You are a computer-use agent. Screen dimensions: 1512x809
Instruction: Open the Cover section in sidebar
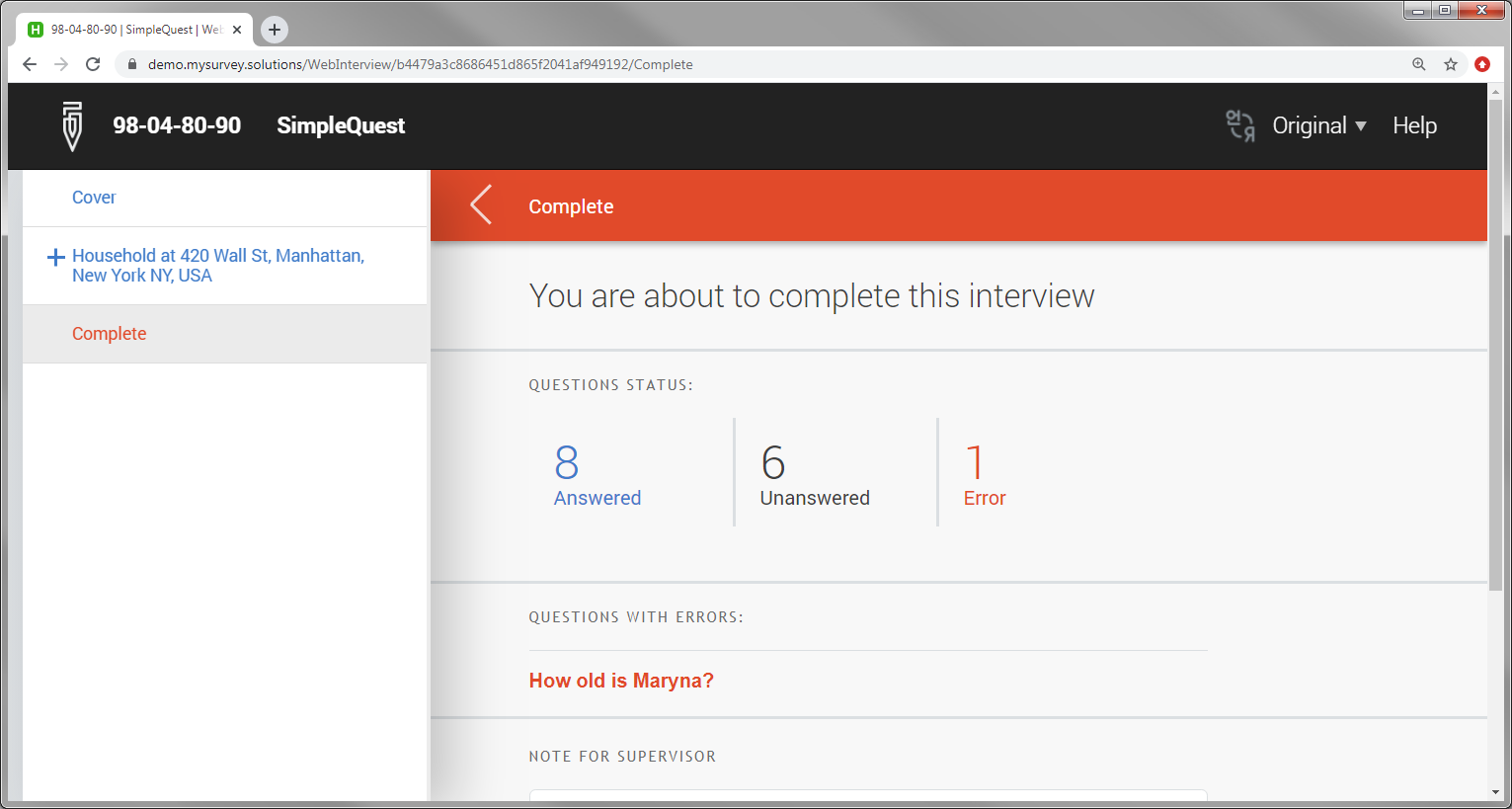coord(94,198)
